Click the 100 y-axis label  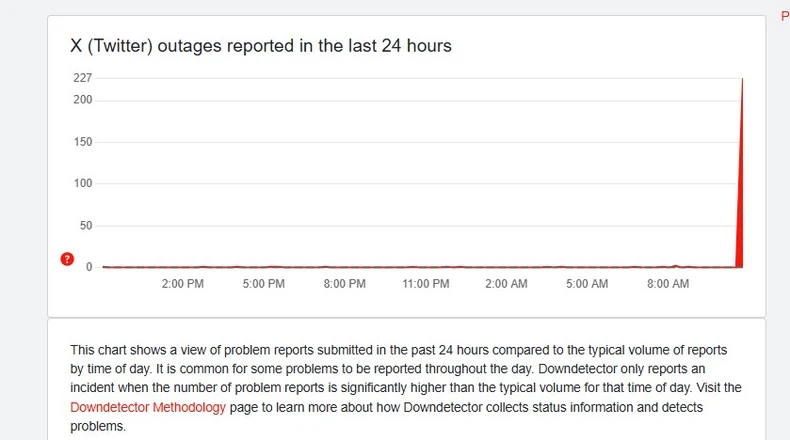coord(82,184)
